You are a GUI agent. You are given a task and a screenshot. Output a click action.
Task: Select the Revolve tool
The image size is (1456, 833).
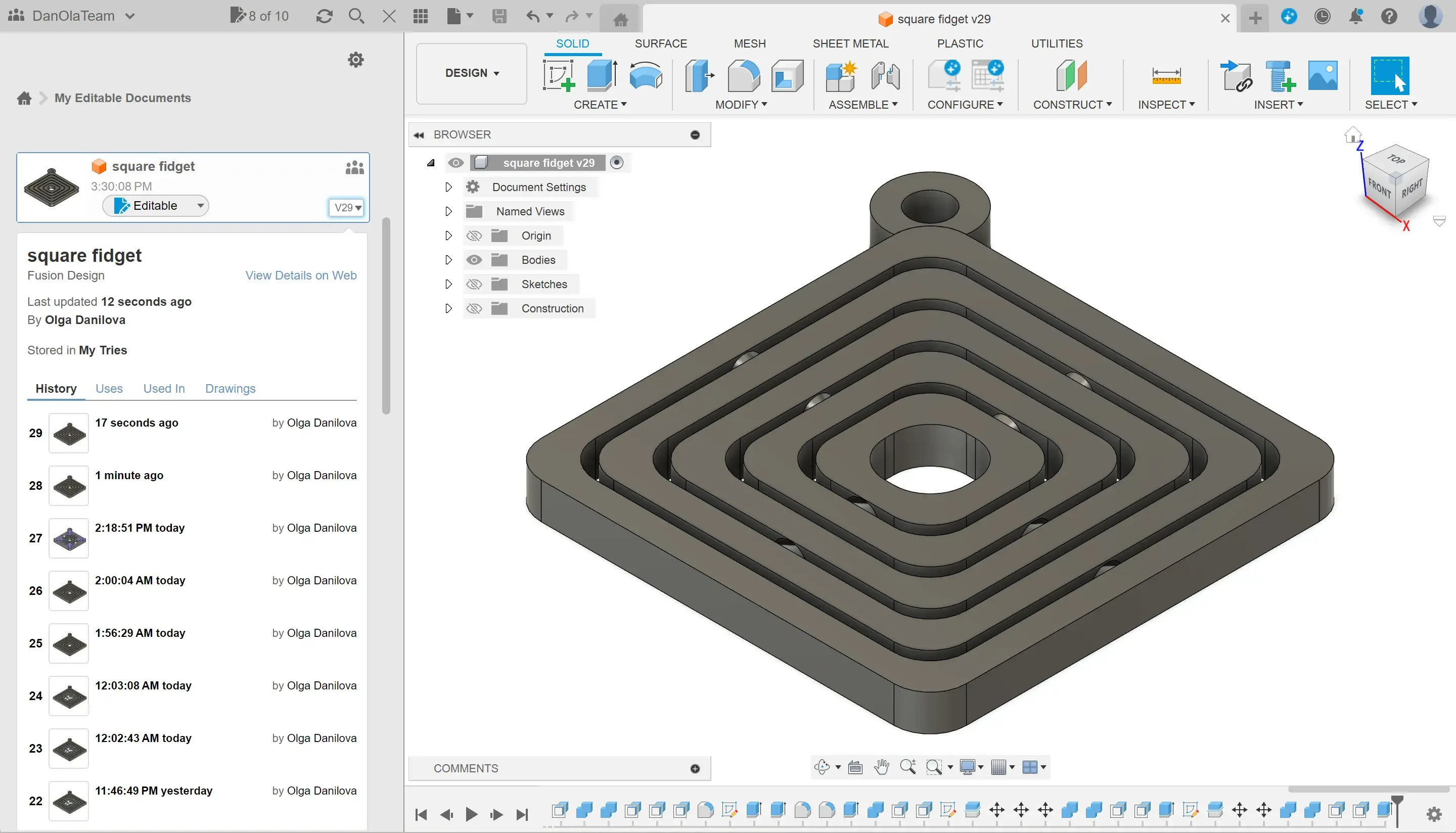point(645,76)
